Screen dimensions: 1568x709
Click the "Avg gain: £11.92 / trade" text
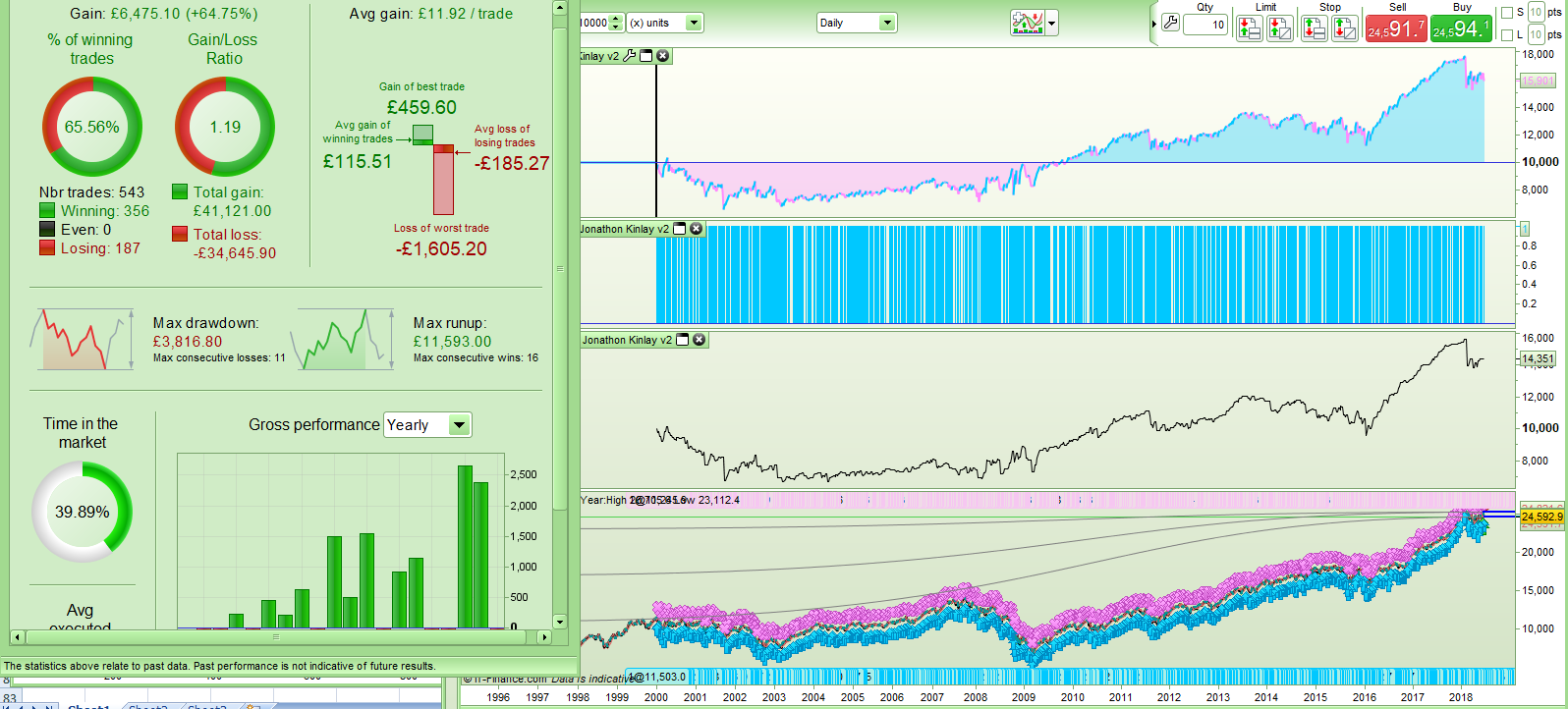(431, 14)
